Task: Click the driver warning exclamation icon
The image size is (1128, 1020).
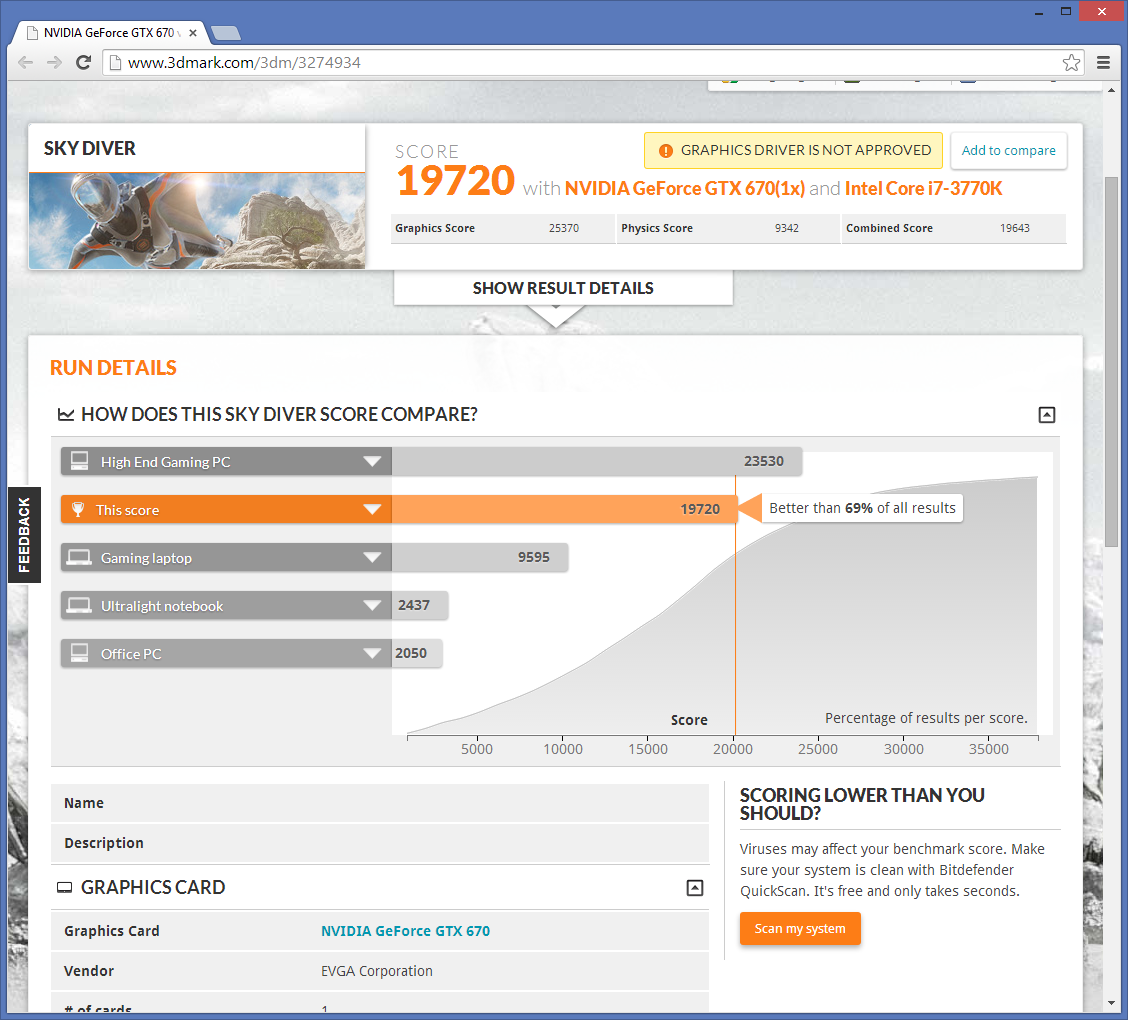Action: 666,150
